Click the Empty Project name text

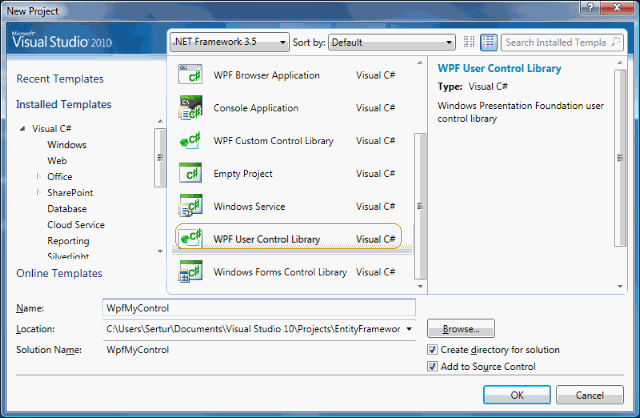[243, 173]
